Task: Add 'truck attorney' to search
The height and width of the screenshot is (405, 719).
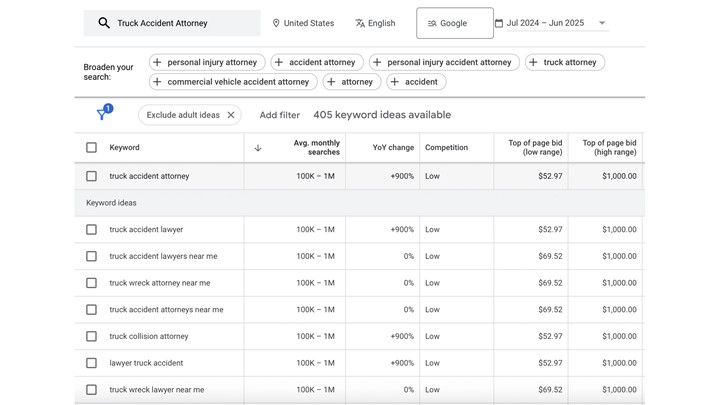Action: pos(564,62)
